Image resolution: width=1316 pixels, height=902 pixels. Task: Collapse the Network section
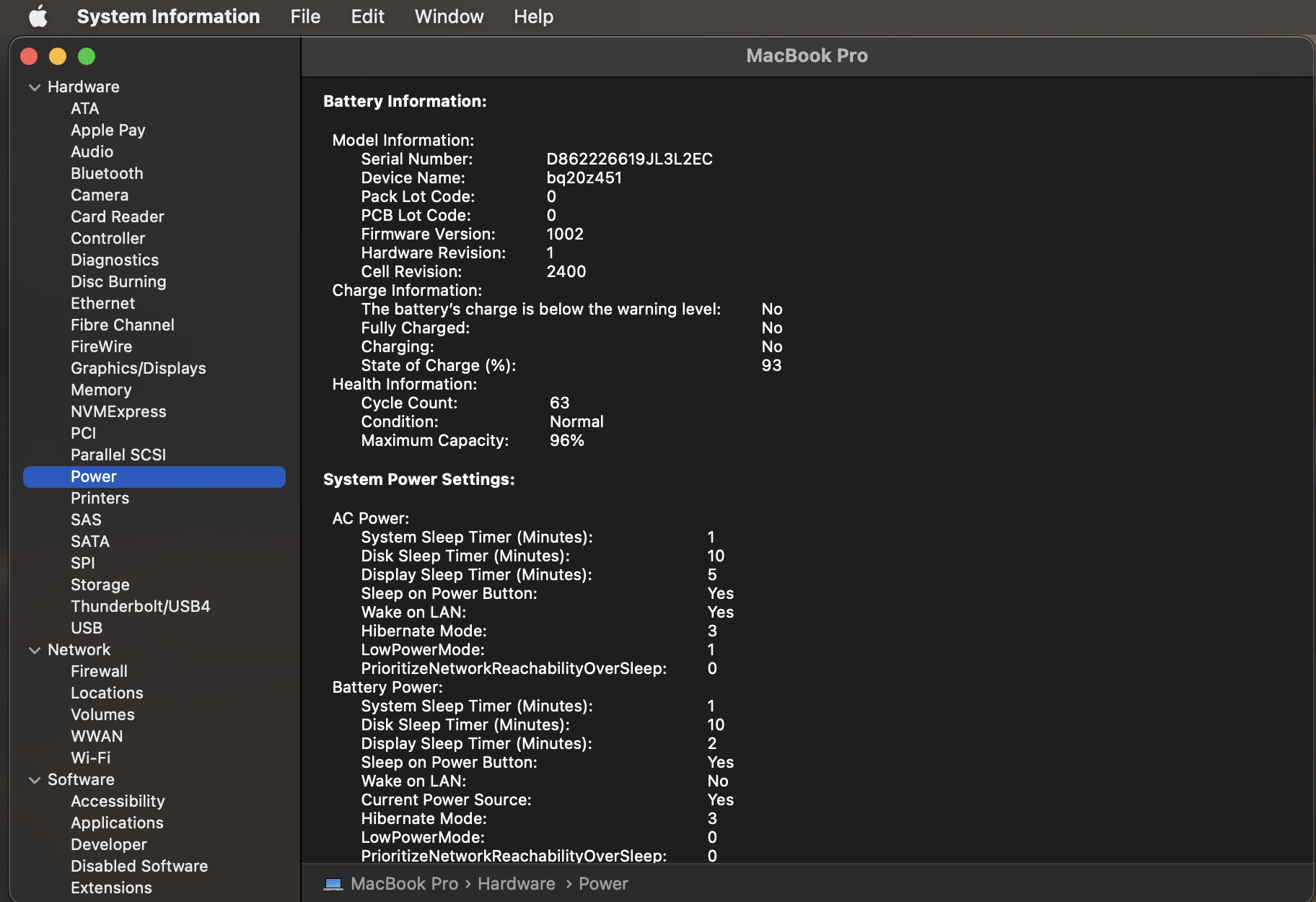[x=34, y=650]
